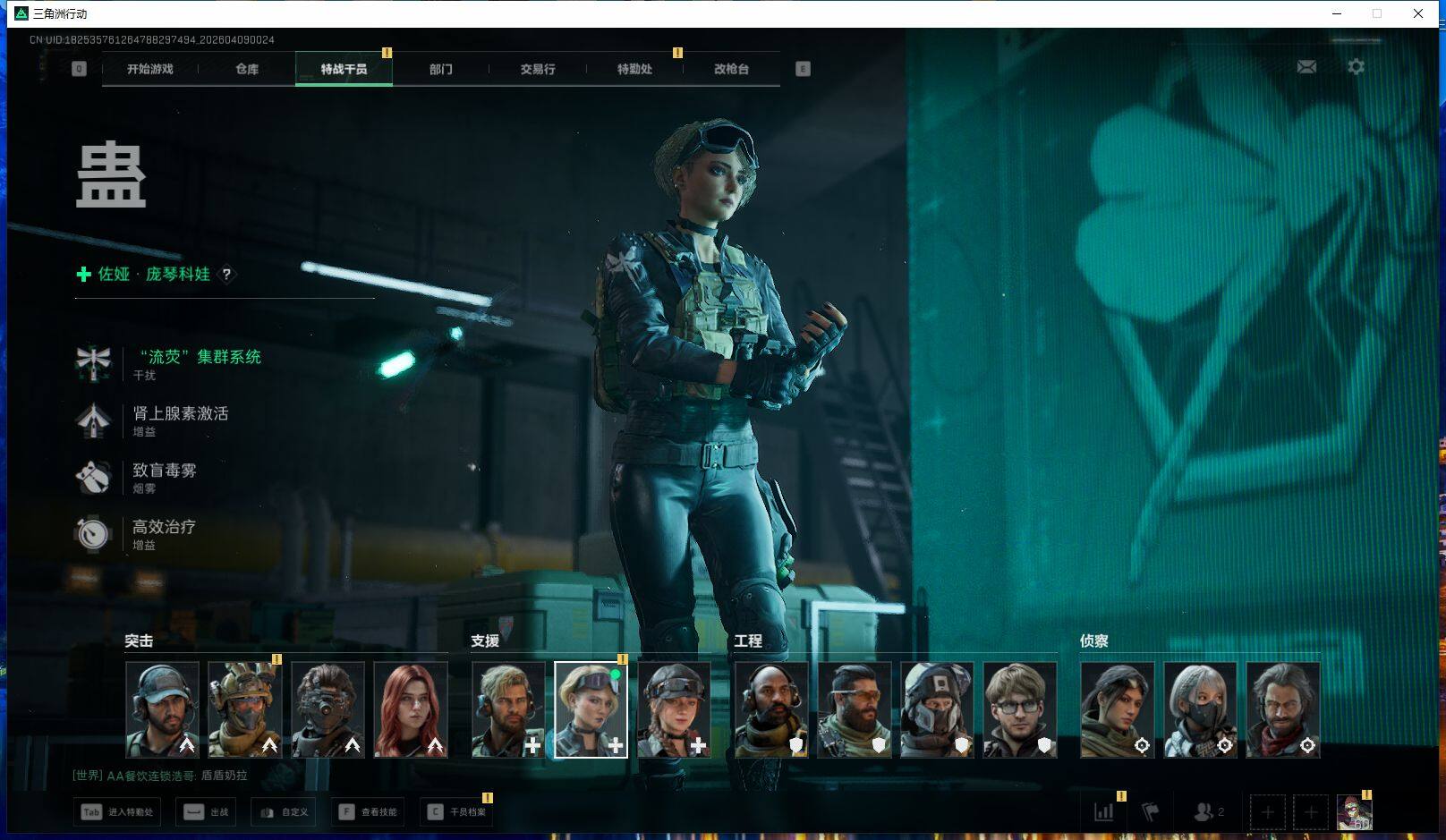Click the 出战 deploy button

[206, 812]
